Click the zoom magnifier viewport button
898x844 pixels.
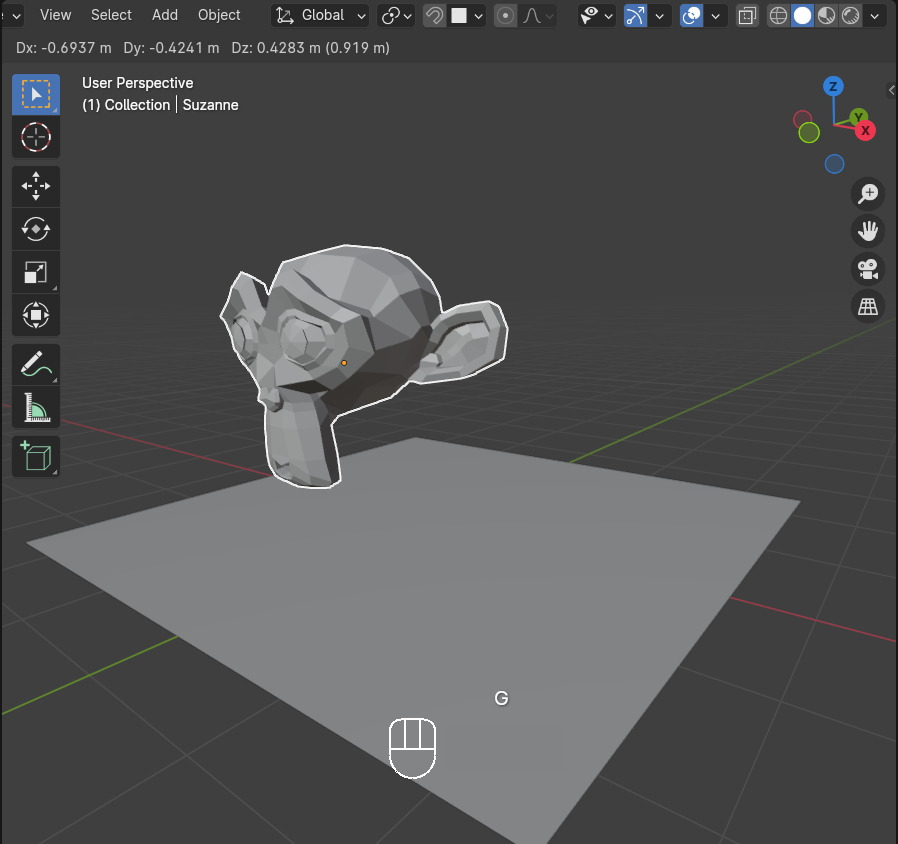868,194
